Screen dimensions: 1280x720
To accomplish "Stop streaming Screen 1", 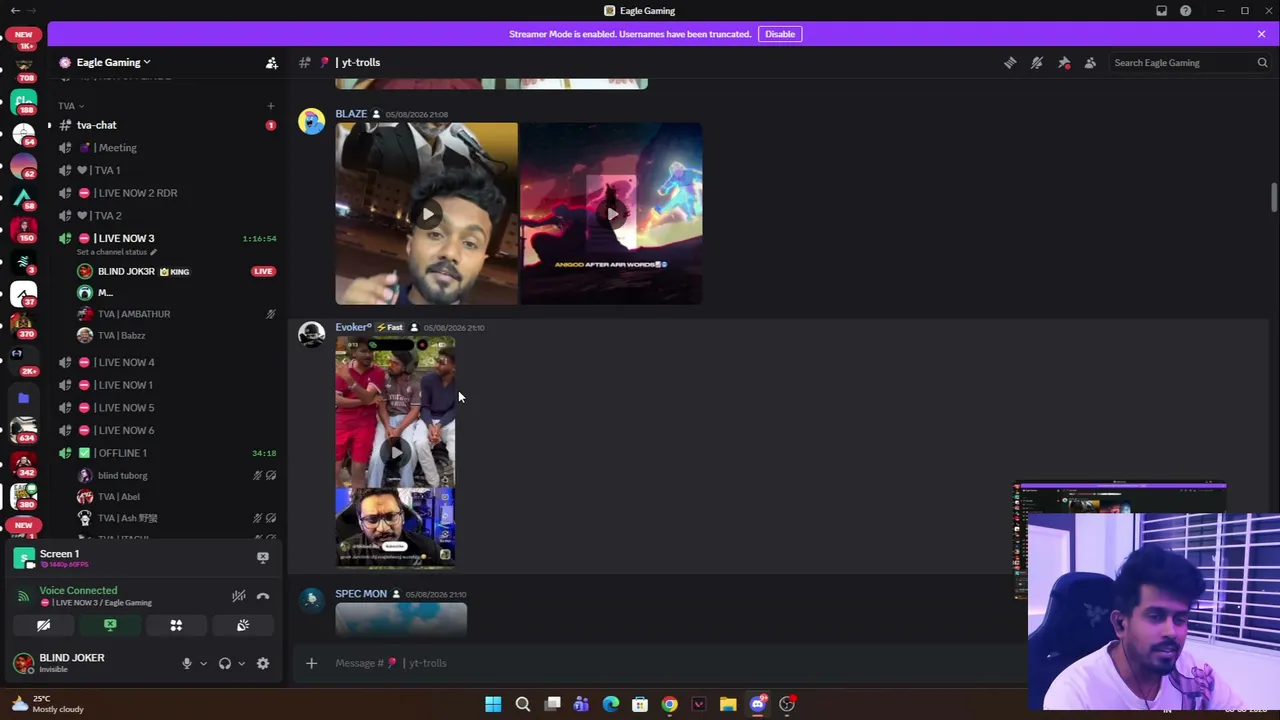I will point(263,558).
